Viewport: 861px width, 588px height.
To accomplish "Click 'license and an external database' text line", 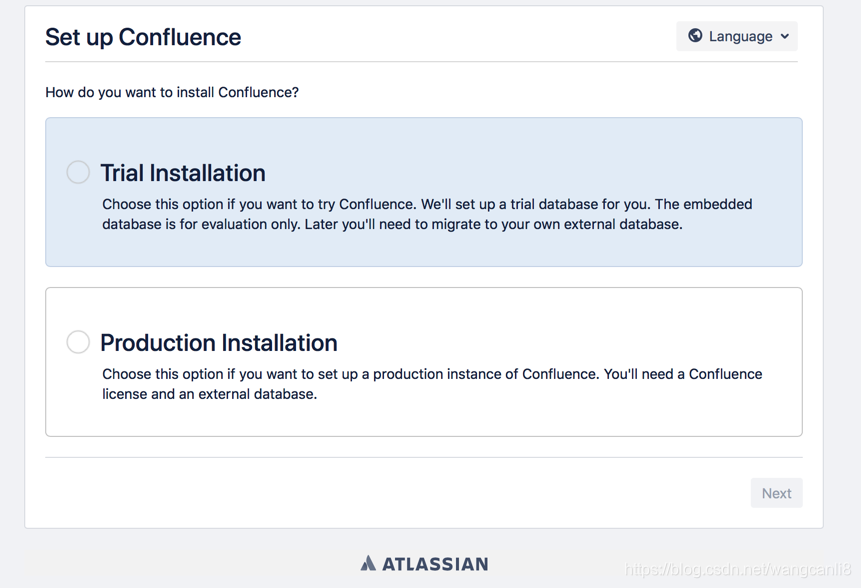I will click(210, 394).
